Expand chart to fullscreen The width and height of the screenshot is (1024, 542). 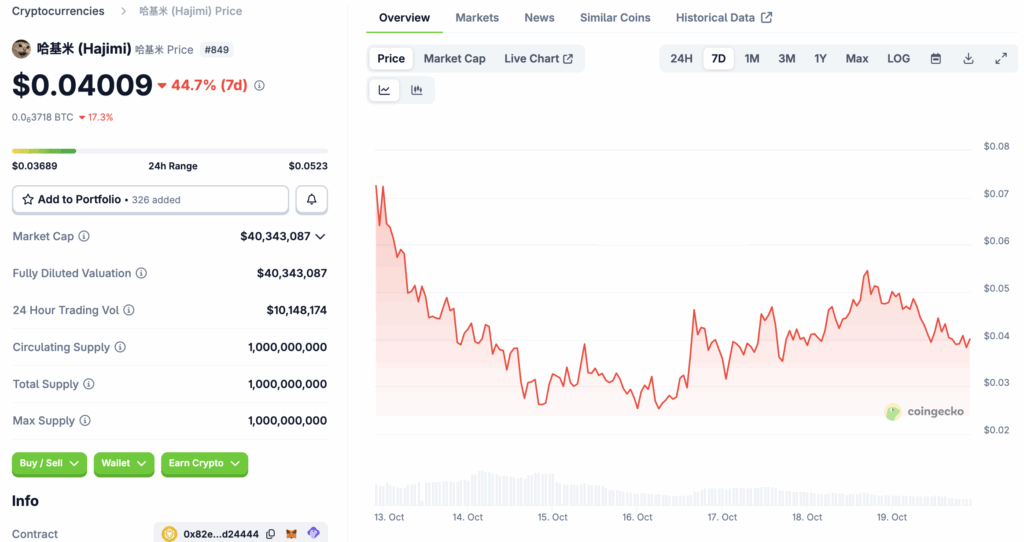pos(1001,59)
